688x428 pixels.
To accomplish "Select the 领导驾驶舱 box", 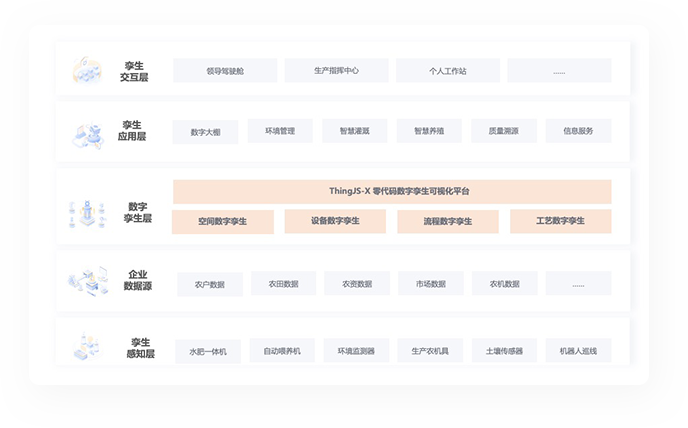I will tap(224, 71).
